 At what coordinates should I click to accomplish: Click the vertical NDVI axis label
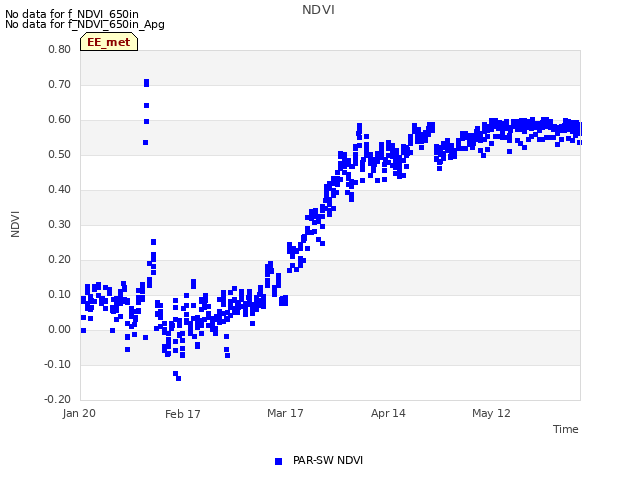click(15, 224)
